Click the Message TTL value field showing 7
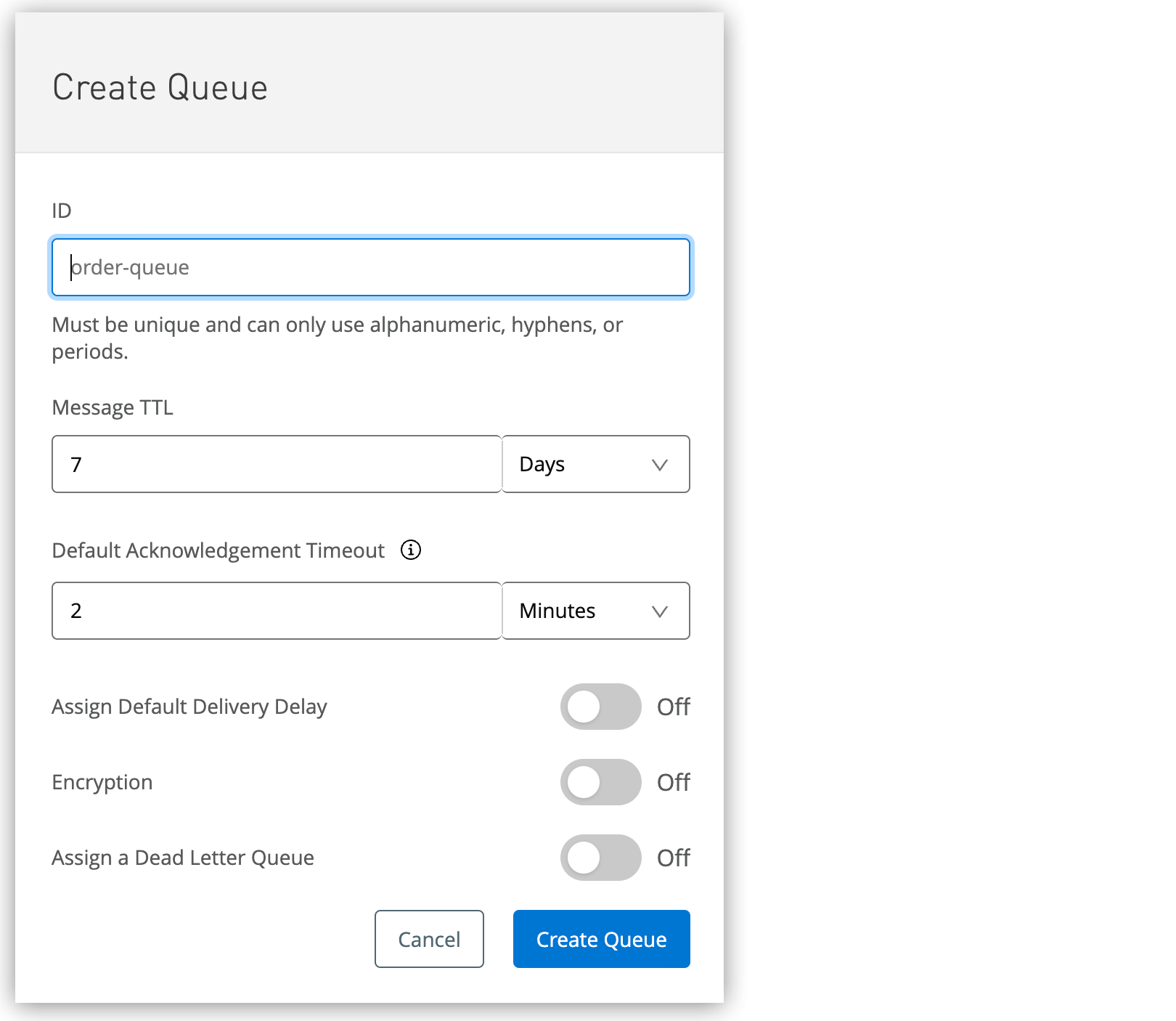Viewport: 1176px width, 1021px height. [x=276, y=465]
